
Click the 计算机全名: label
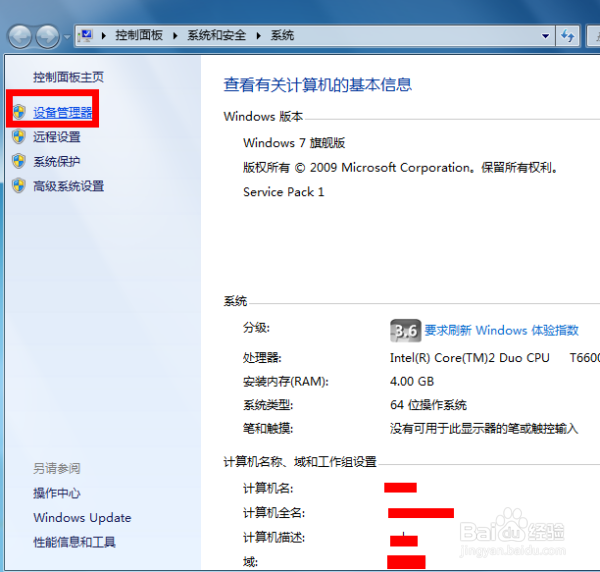pyautogui.click(x=274, y=513)
